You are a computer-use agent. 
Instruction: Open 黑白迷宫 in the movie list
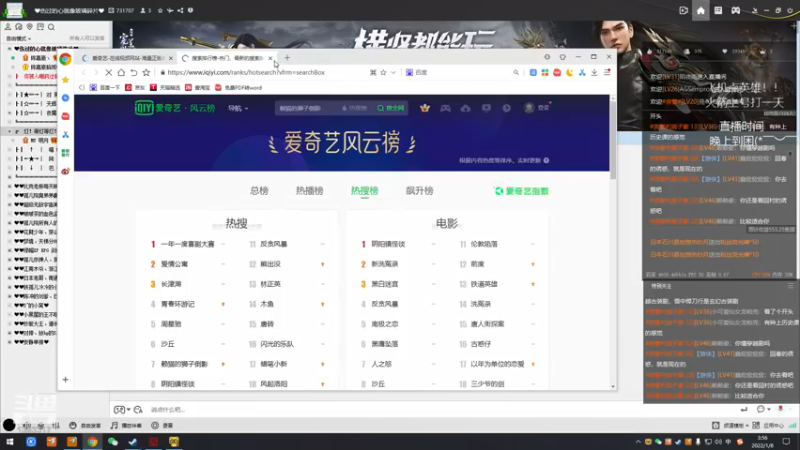coord(385,284)
